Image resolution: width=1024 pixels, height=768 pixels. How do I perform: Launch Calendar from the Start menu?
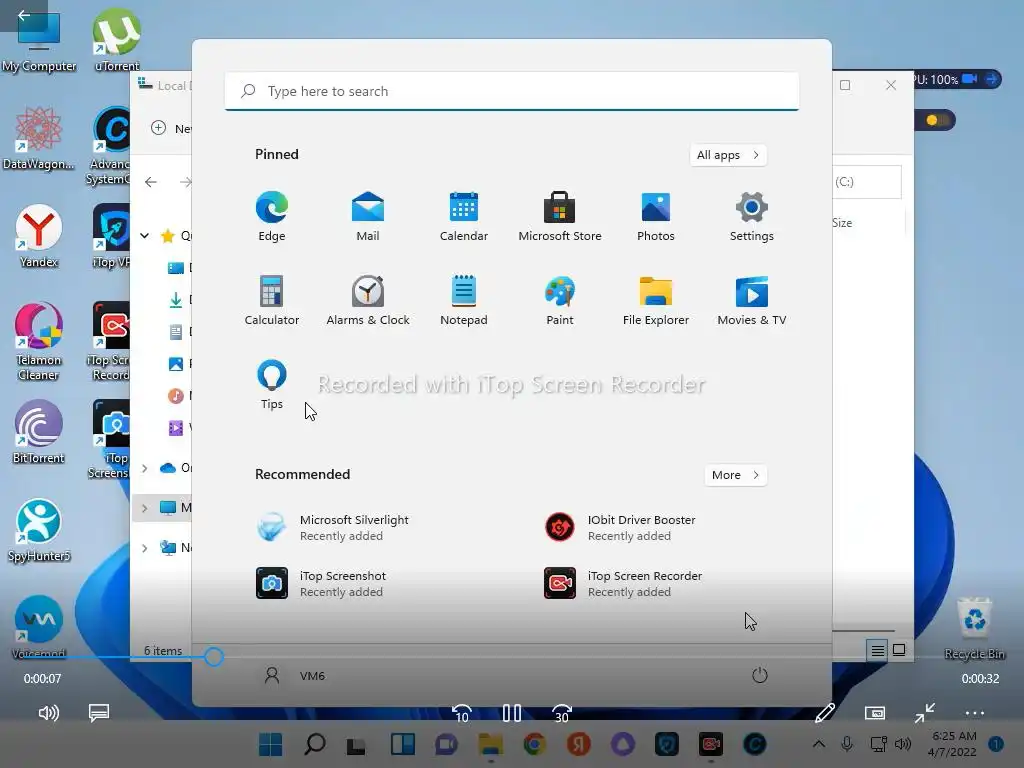click(x=464, y=216)
